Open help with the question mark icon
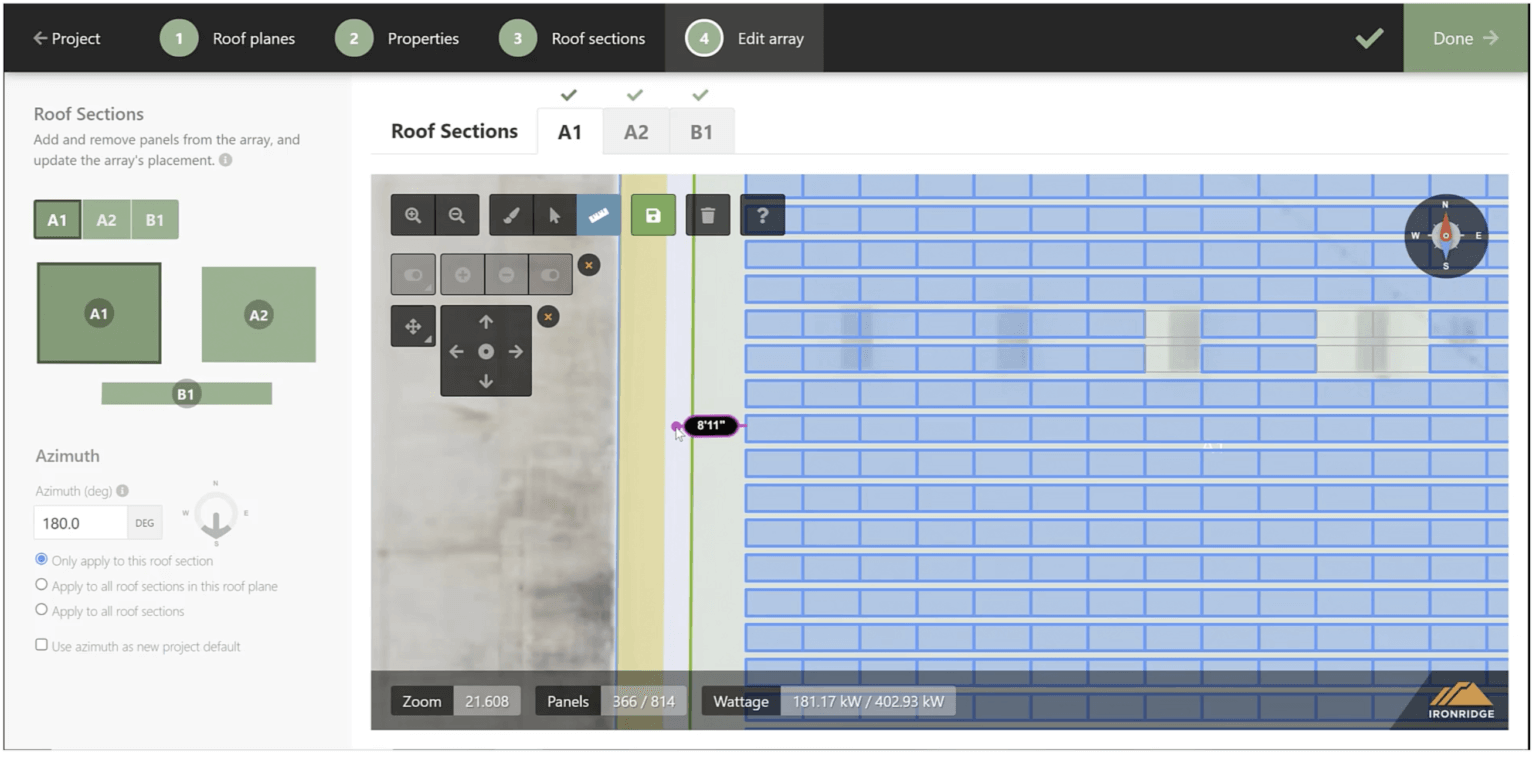Screen dimensions: 1536x757 coord(762,215)
